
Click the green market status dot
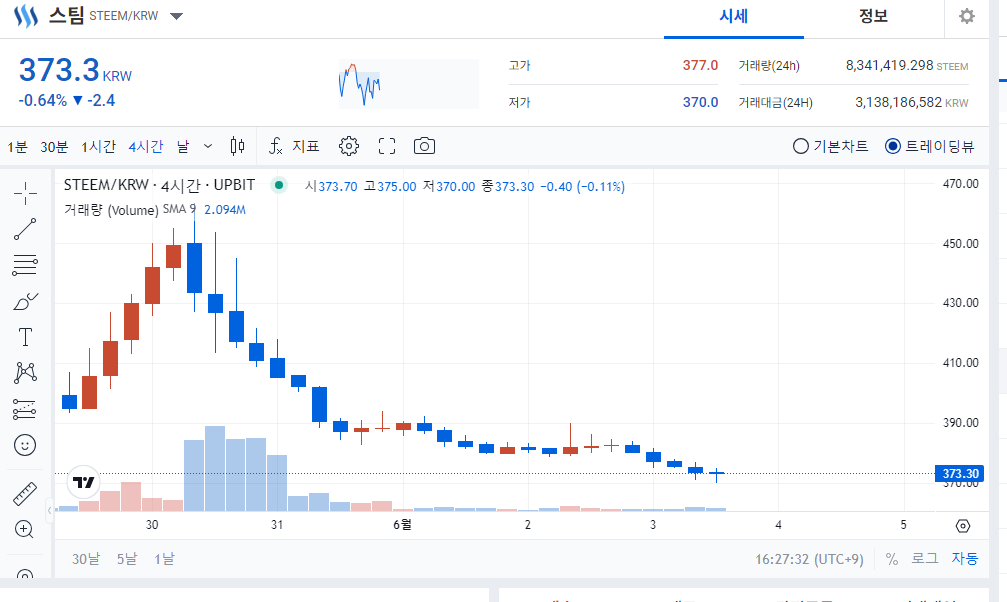point(279,186)
